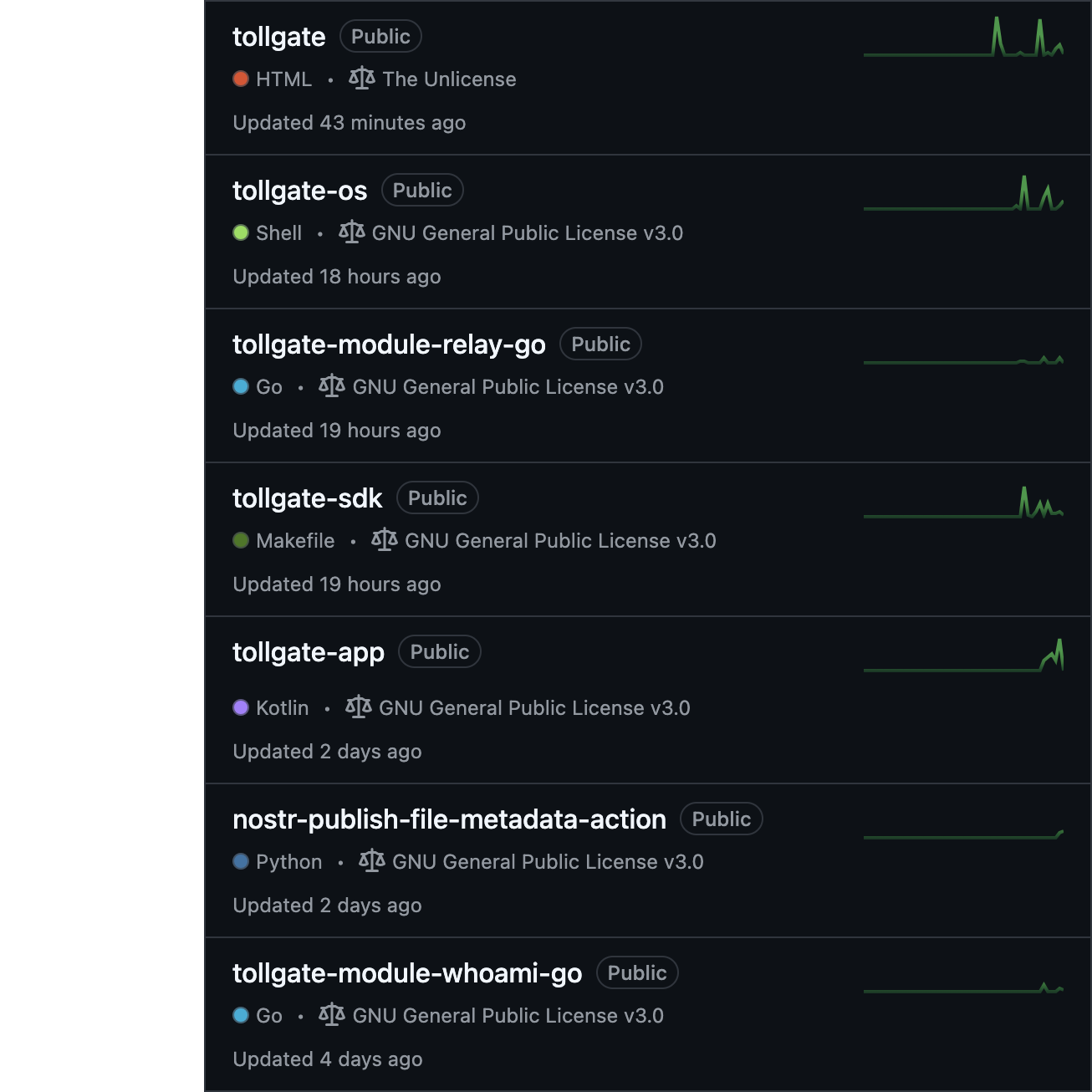Open the tollgate-sdk repository
The height and width of the screenshot is (1092, 1092).
point(307,498)
